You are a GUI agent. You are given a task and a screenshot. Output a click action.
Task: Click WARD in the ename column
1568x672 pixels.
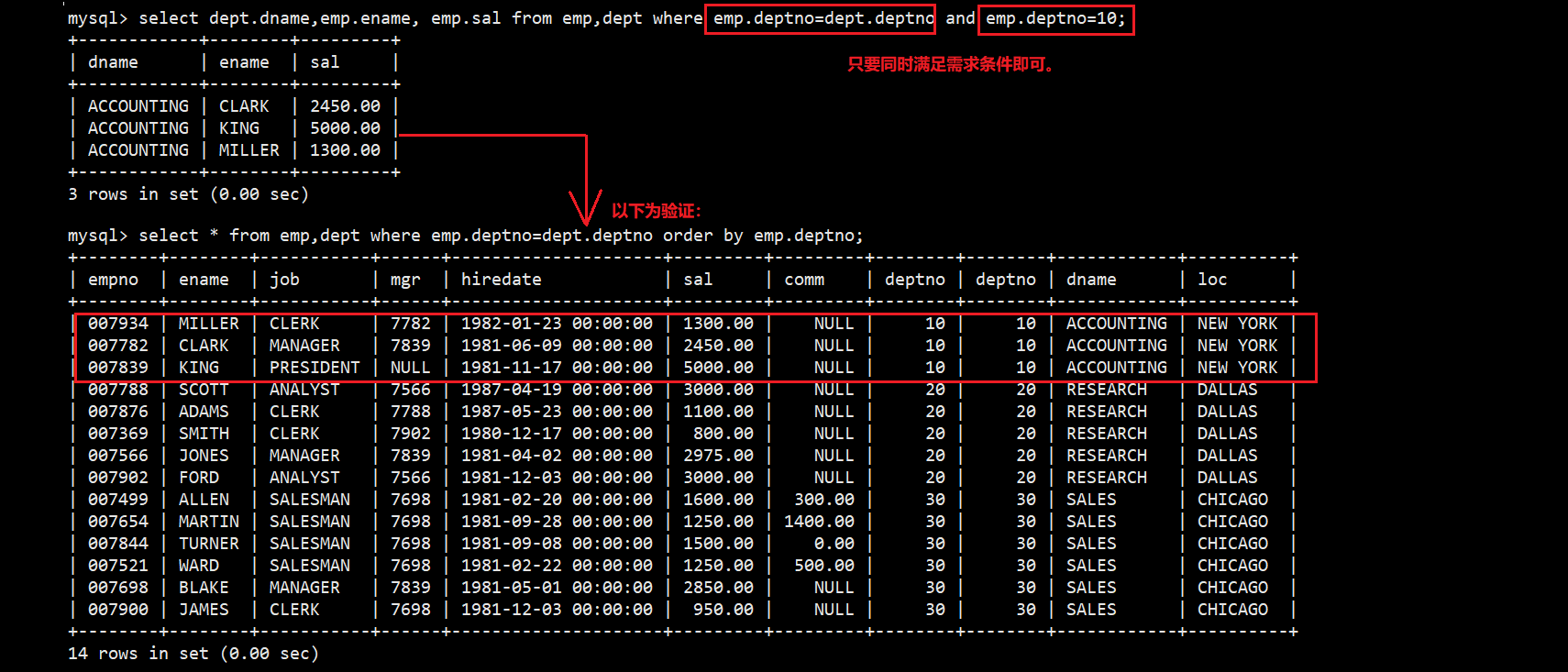click(199, 566)
